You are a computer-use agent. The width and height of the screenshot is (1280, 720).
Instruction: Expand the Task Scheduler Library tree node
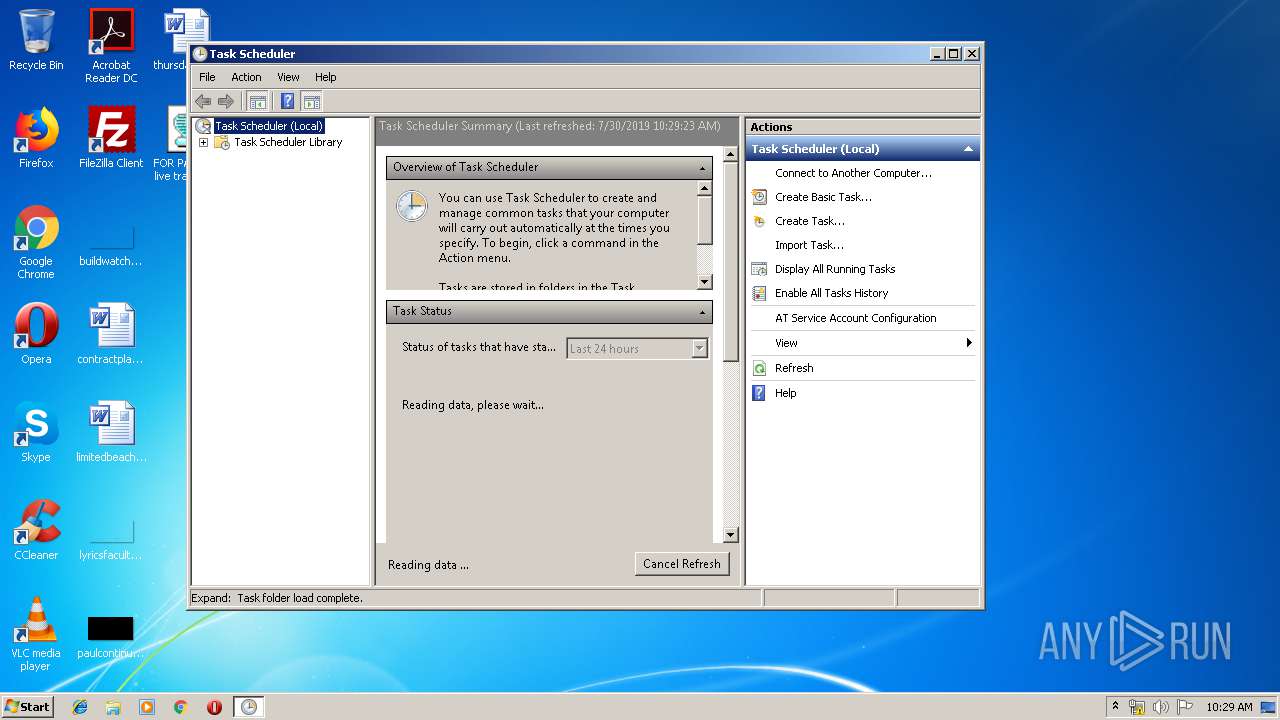pyautogui.click(x=204, y=142)
